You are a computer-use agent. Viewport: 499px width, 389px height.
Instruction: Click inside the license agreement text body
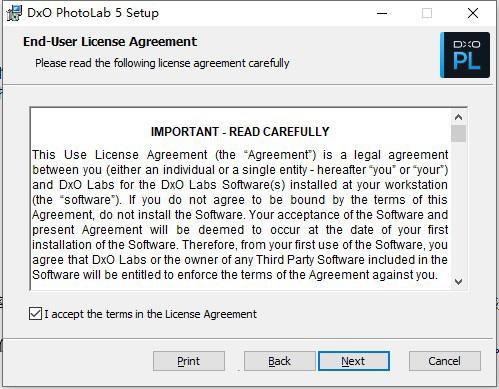point(240,215)
